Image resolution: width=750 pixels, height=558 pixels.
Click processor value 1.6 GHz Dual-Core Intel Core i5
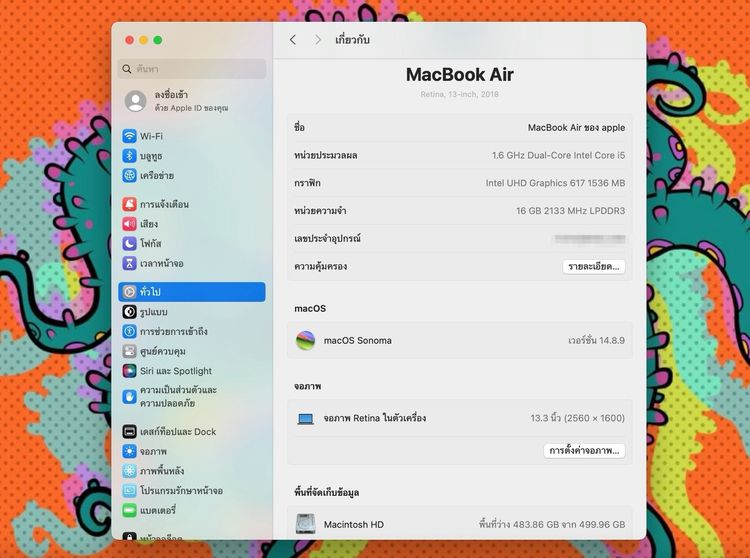coord(558,155)
